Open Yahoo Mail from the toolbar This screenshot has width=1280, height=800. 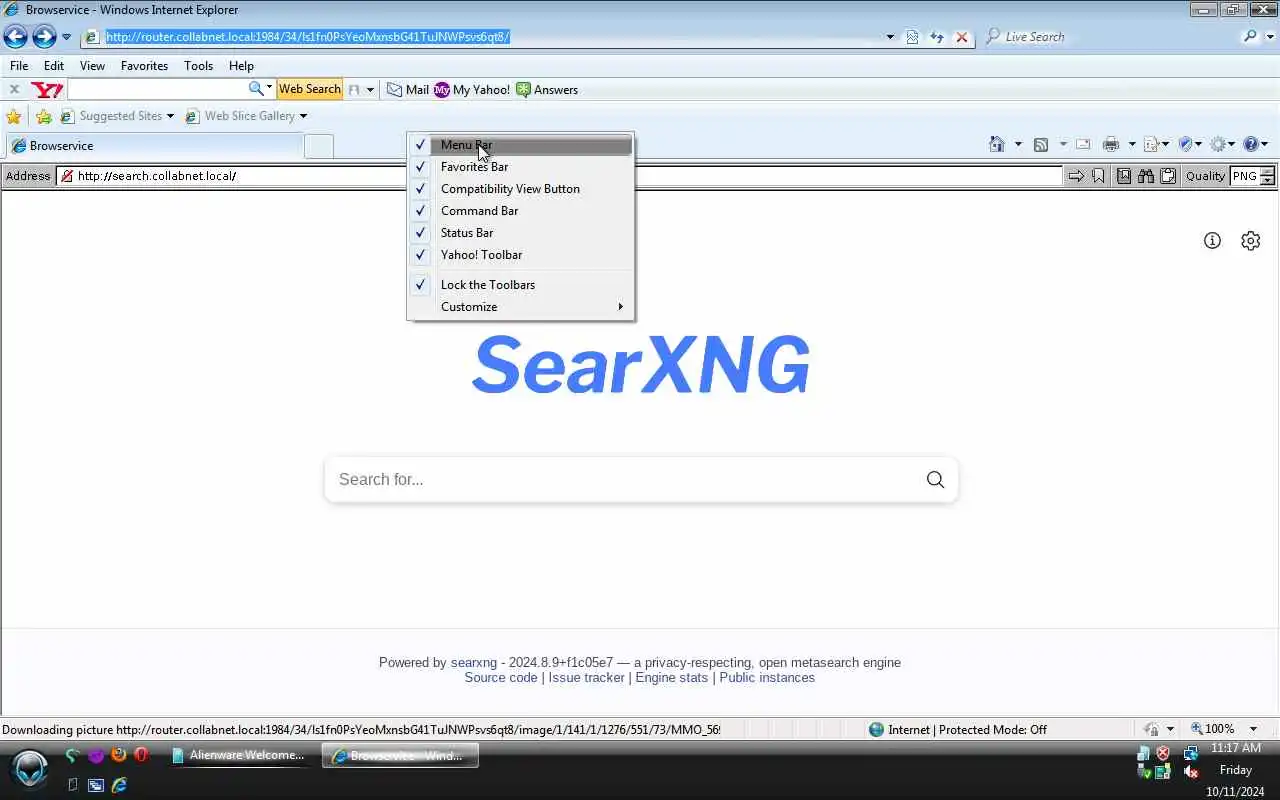pos(408,89)
